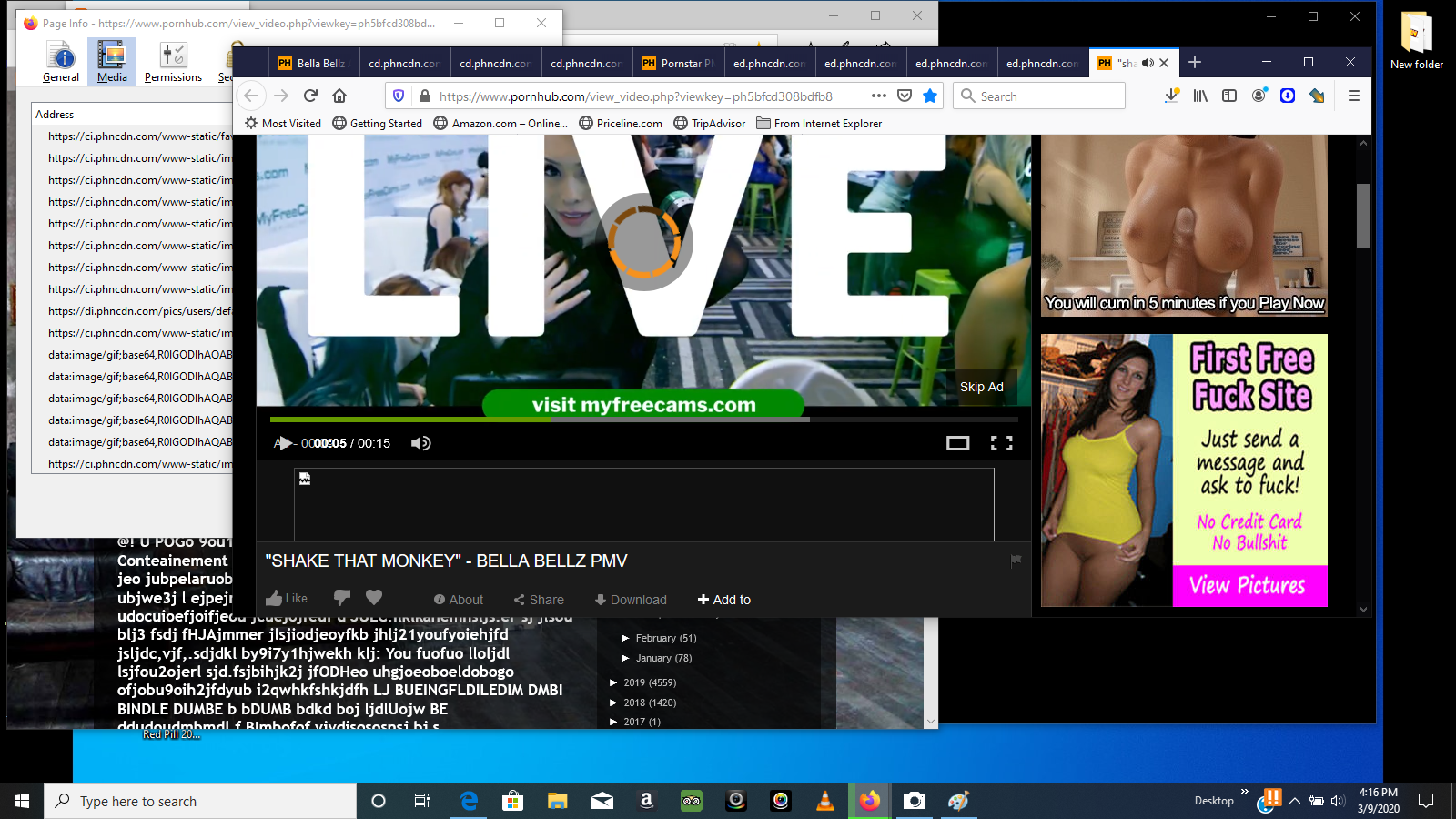1456x819 pixels.
Task: Show hidden tray icons chevron
Action: (x=1295, y=801)
